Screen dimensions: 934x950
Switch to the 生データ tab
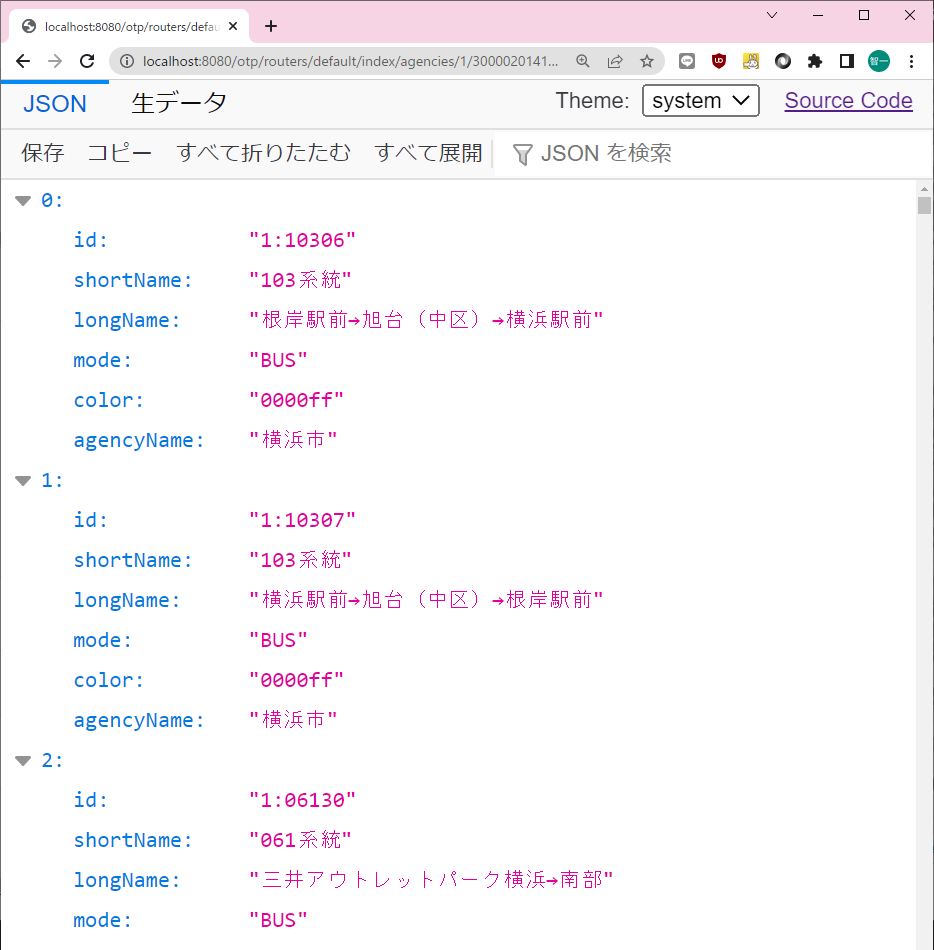[x=179, y=102]
